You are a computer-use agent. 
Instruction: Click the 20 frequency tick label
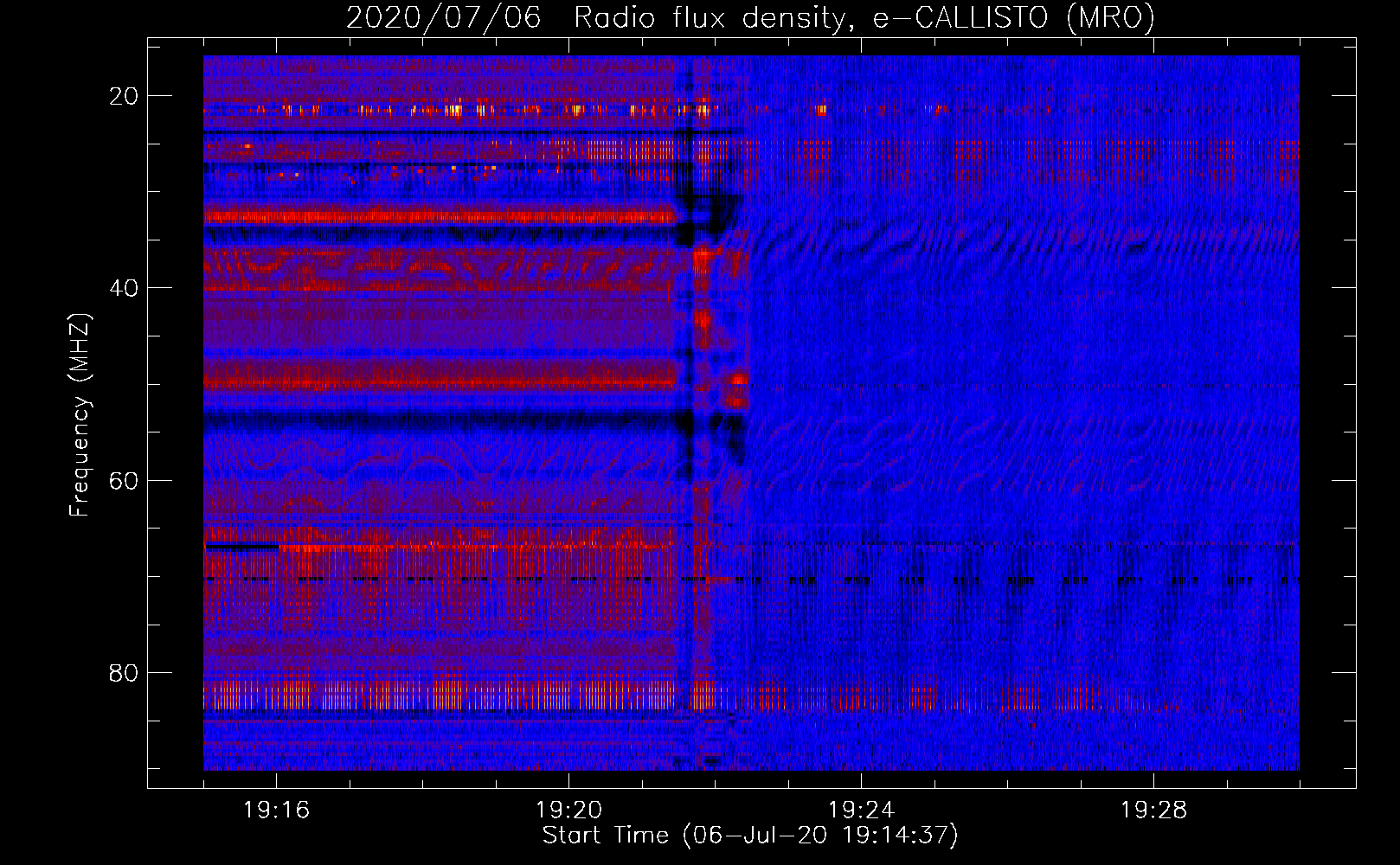124,96
